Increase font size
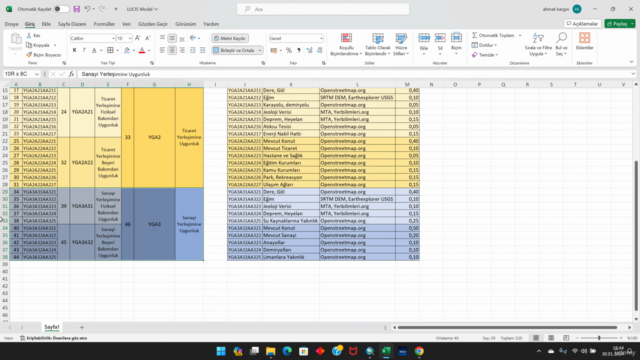This screenshot has width=640, height=360. [x=138, y=38]
